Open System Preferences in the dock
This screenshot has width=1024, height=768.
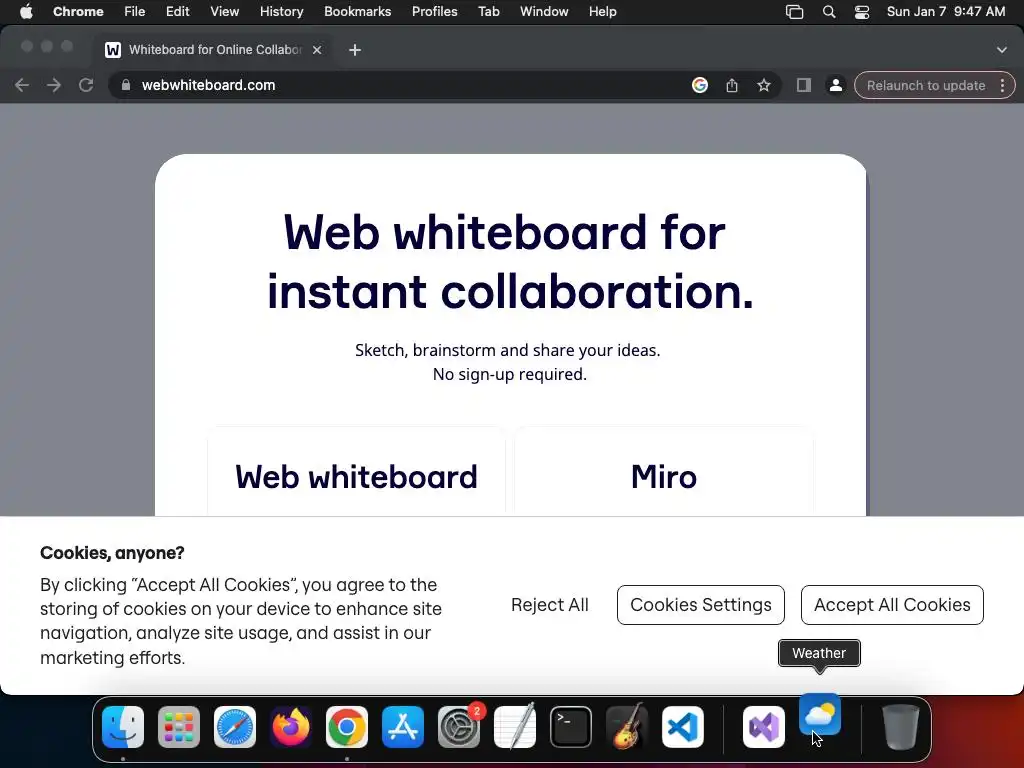pos(459,727)
